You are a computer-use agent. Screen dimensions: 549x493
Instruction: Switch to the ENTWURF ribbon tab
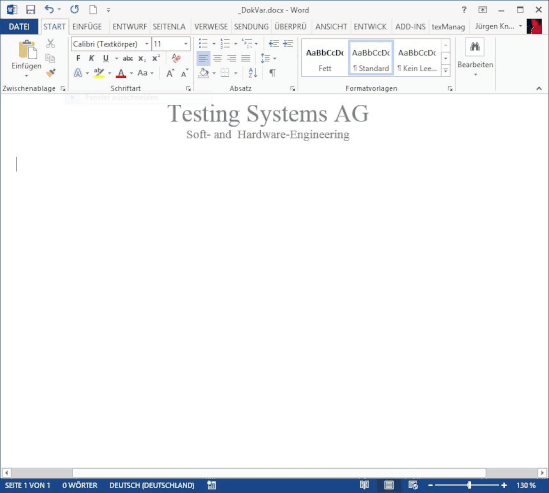pyautogui.click(x=130, y=27)
